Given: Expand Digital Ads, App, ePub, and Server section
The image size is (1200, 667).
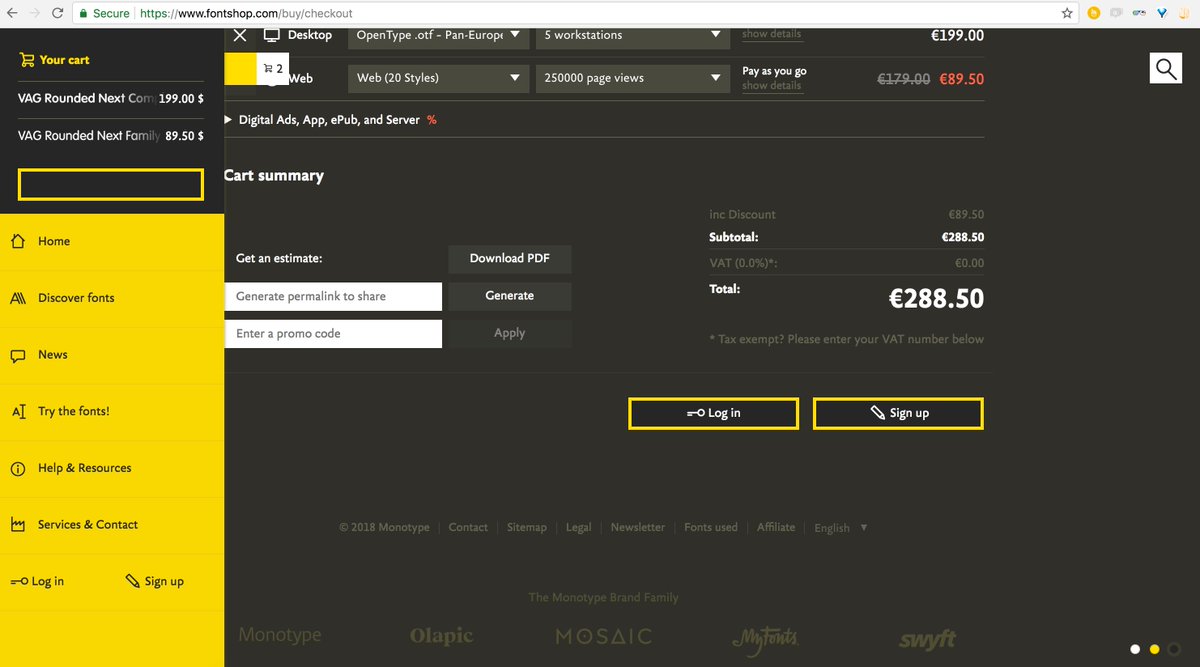Looking at the screenshot, I should tap(330, 120).
